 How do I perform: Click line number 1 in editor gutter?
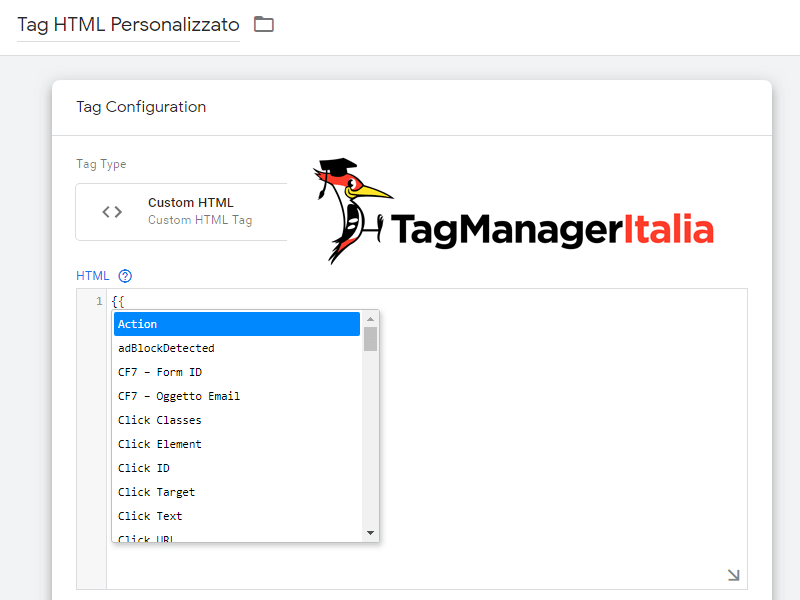(99, 301)
